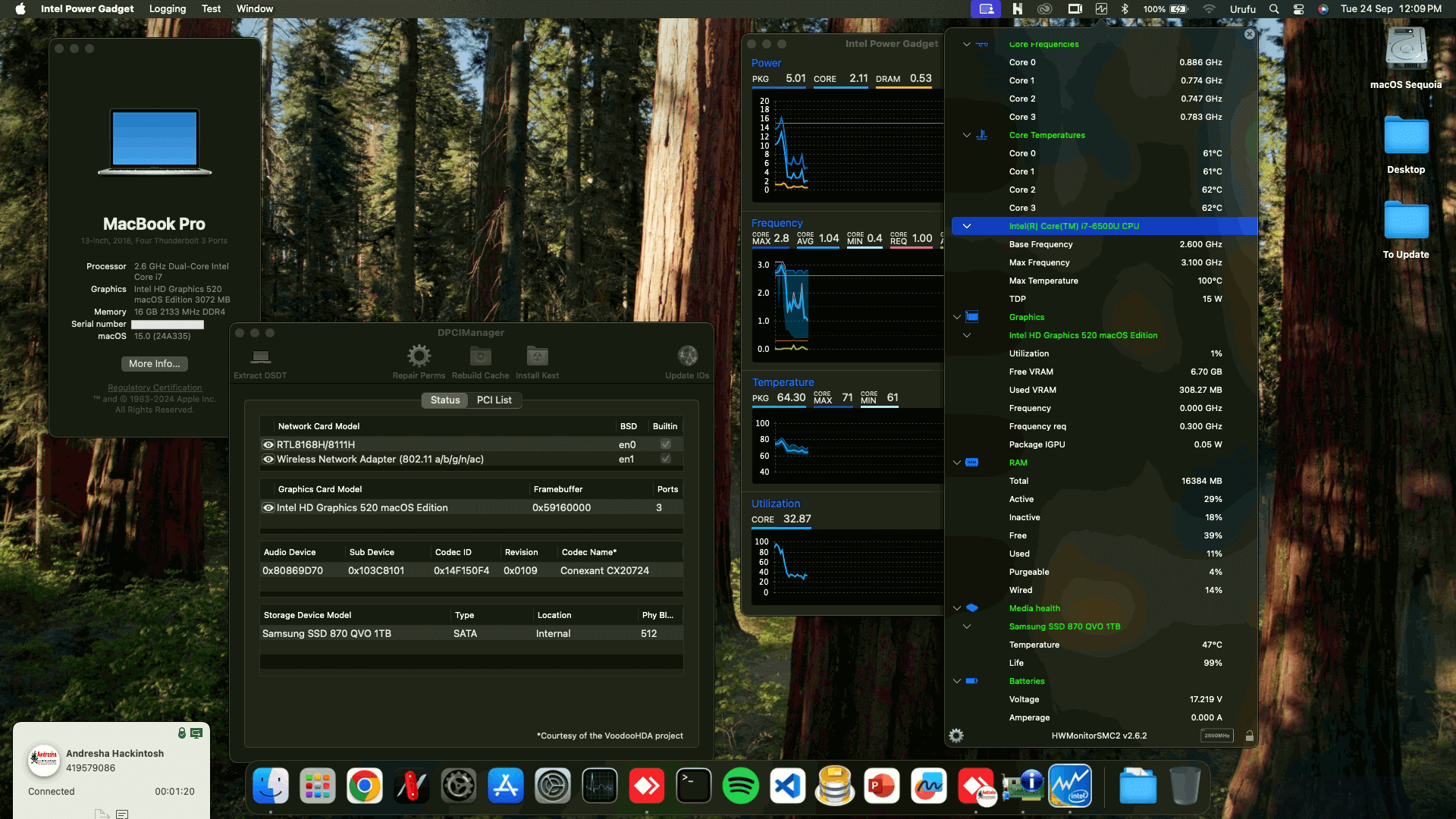Collapse Intel Core i7-6500U CPU section
Viewport: 1456px width, 819px height.
coord(966,226)
